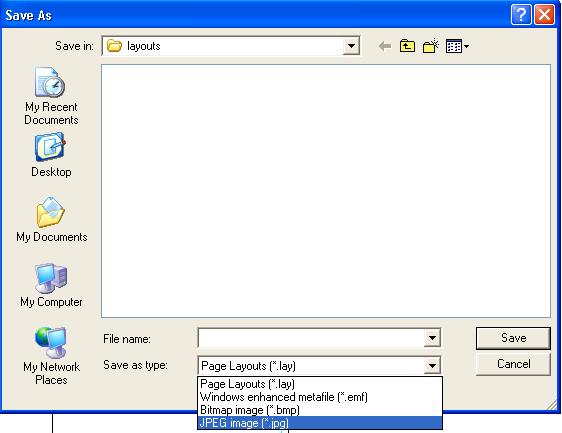Expand the Save in folder dropdown
562x433 pixels.
point(351,46)
